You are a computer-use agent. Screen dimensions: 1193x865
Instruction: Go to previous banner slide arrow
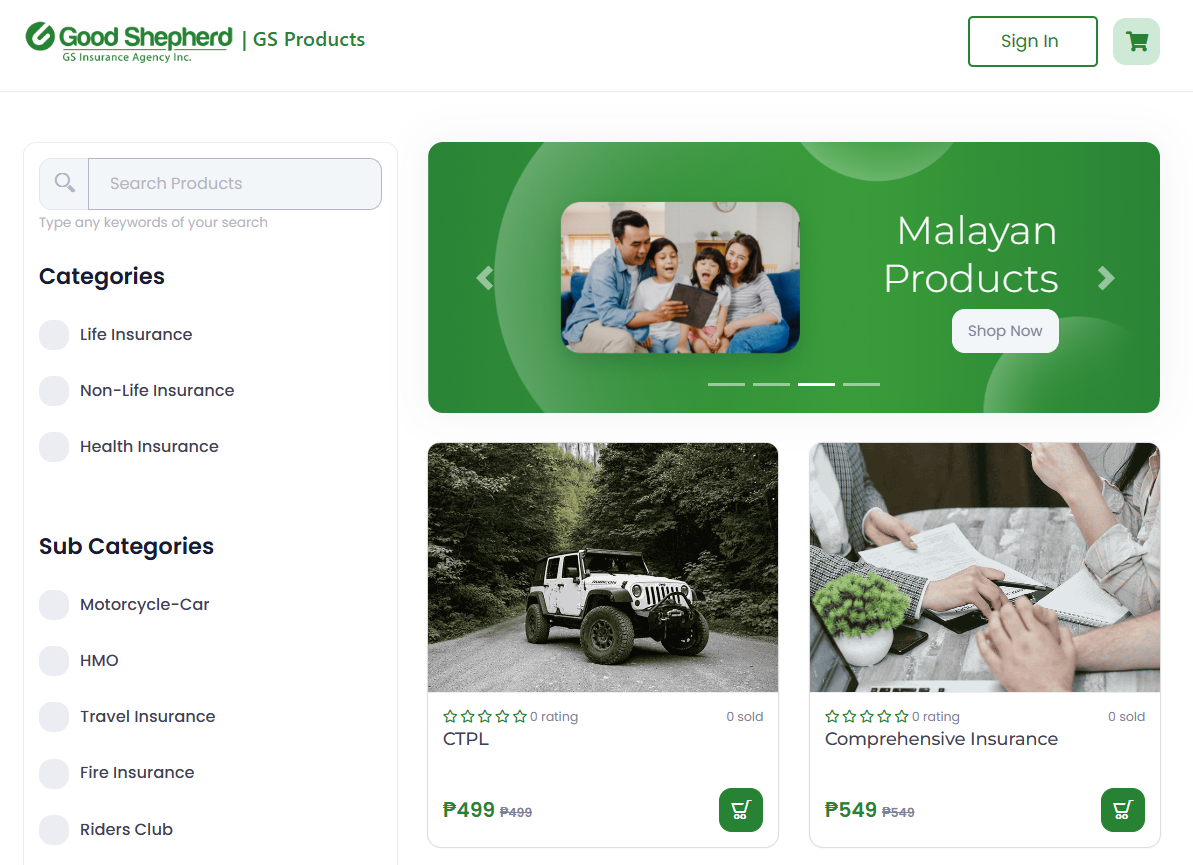pyautogui.click(x=485, y=278)
